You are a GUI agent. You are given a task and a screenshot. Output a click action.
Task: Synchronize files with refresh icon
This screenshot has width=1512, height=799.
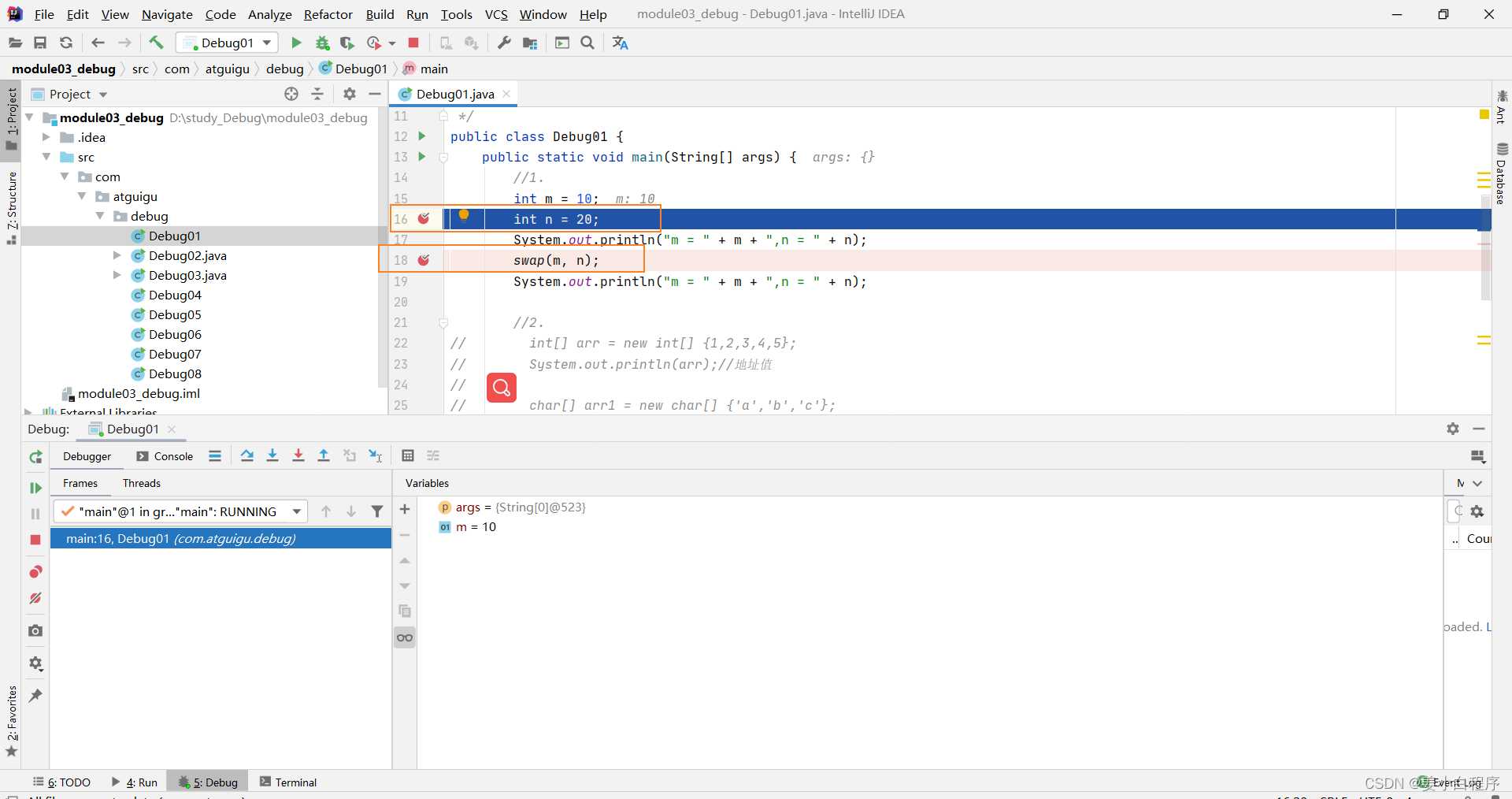[66, 43]
